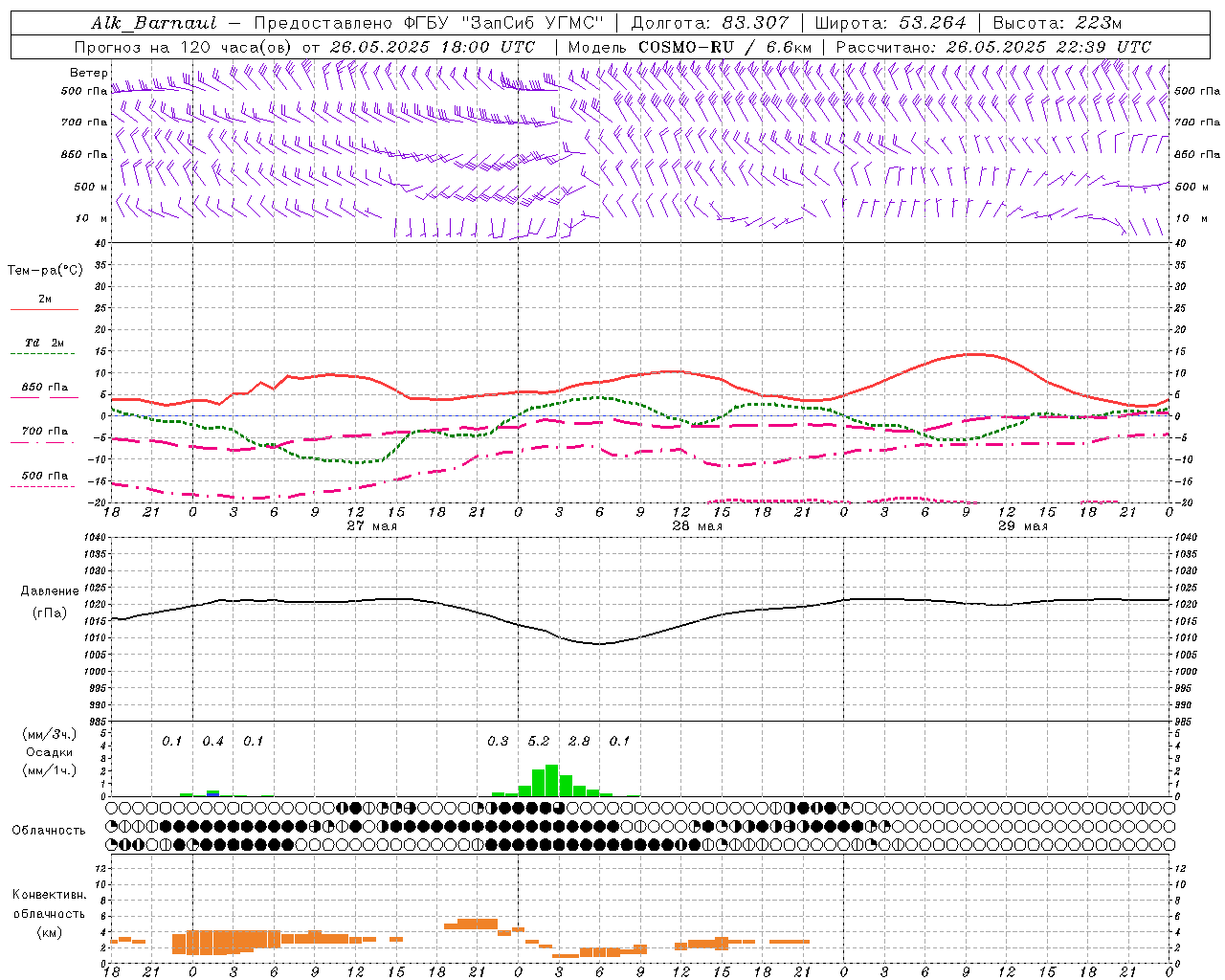The image size is (1225, 980).
Task: Select the 'Широта: 53.264' header value
Action: point(890,23)
